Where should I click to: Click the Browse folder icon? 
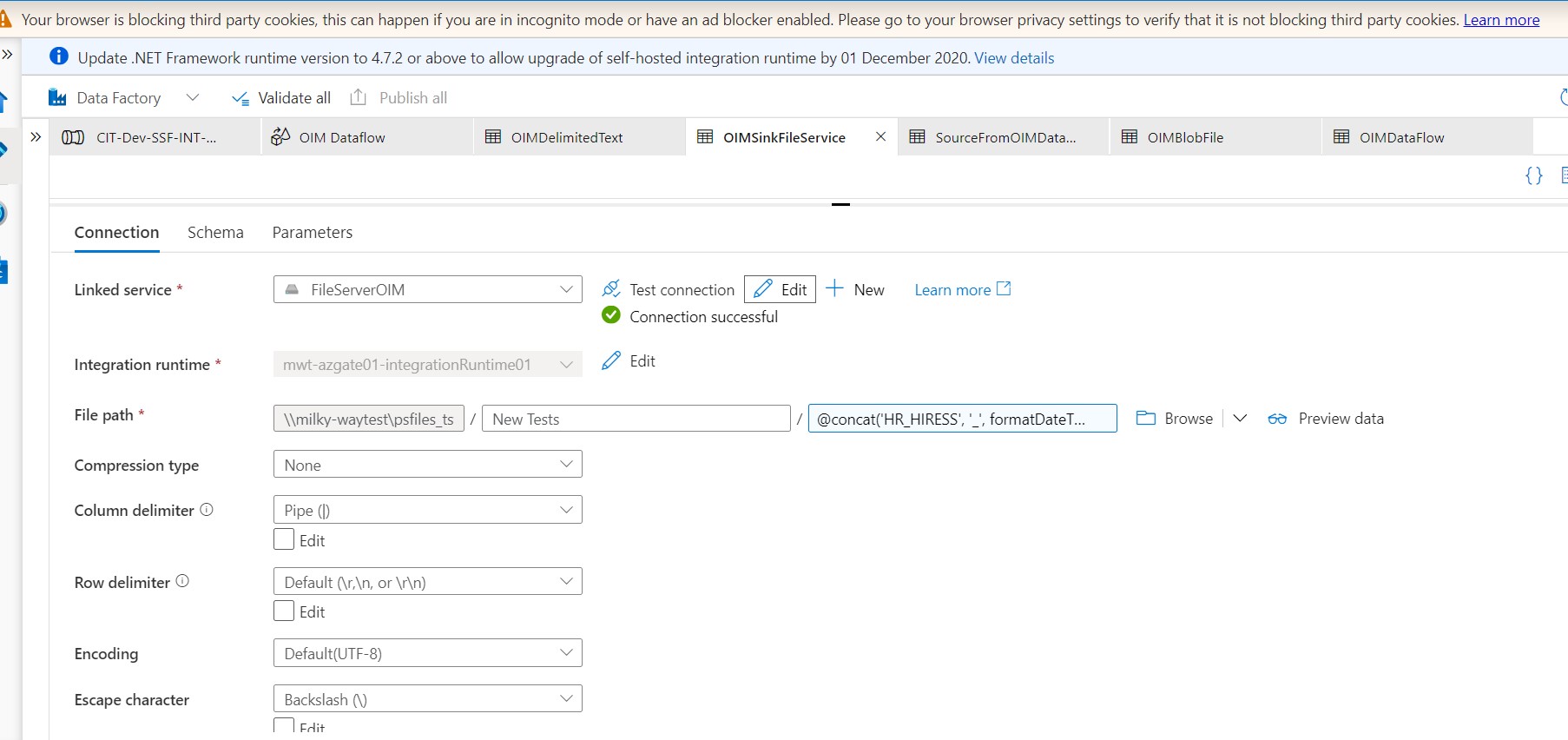pos(1146,418)
